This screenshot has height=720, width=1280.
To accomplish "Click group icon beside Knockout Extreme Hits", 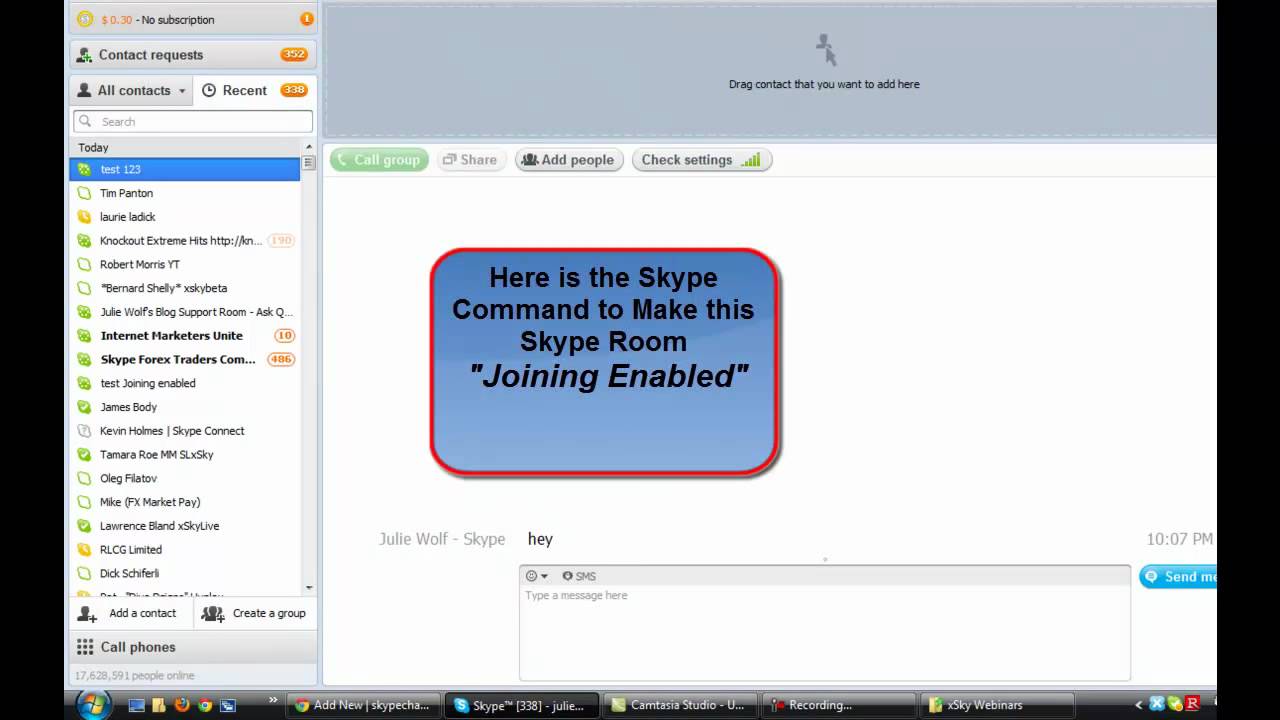I will 84,241.
